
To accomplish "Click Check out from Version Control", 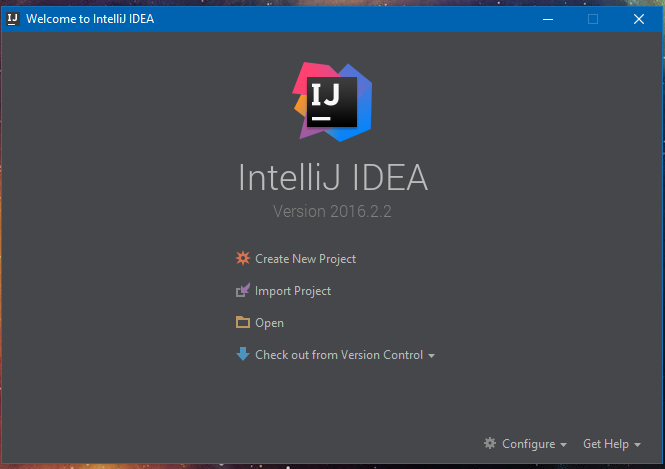I will coord(339,355).
